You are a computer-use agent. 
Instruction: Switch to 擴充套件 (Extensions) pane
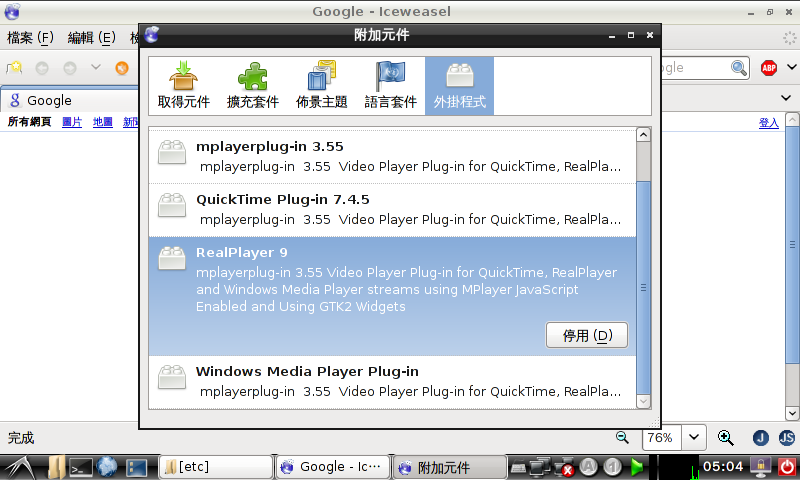[253, 86]
